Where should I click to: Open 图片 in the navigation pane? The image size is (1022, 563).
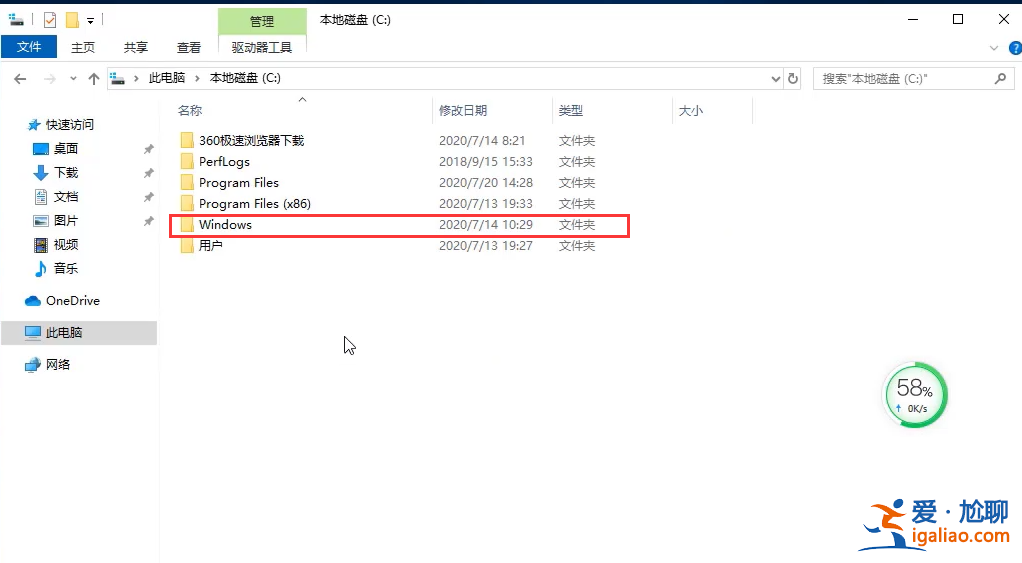(65, 221)
